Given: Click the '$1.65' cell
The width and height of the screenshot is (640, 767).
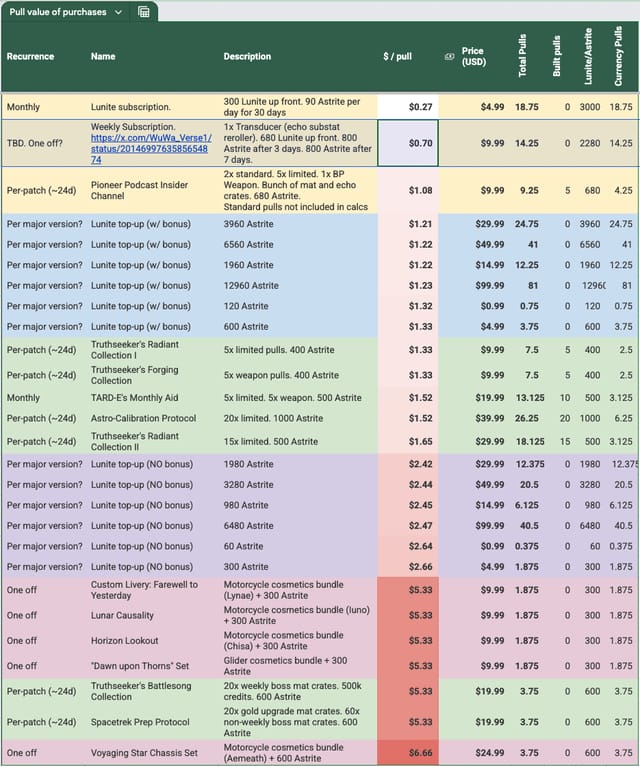Looking at the screenshot, I should click(408, 441).
